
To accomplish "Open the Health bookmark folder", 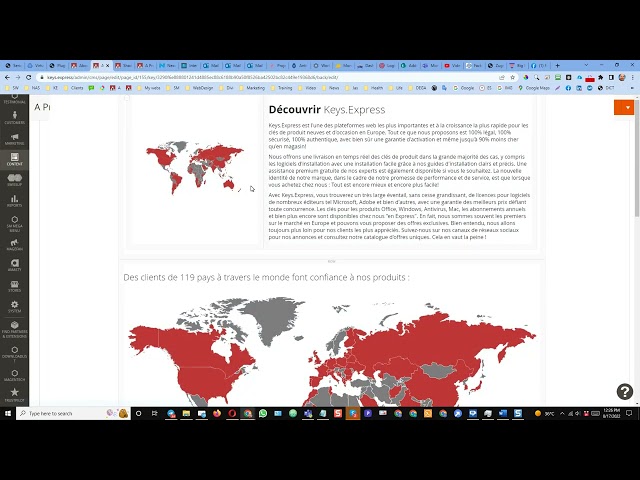I will click(373, 88).
